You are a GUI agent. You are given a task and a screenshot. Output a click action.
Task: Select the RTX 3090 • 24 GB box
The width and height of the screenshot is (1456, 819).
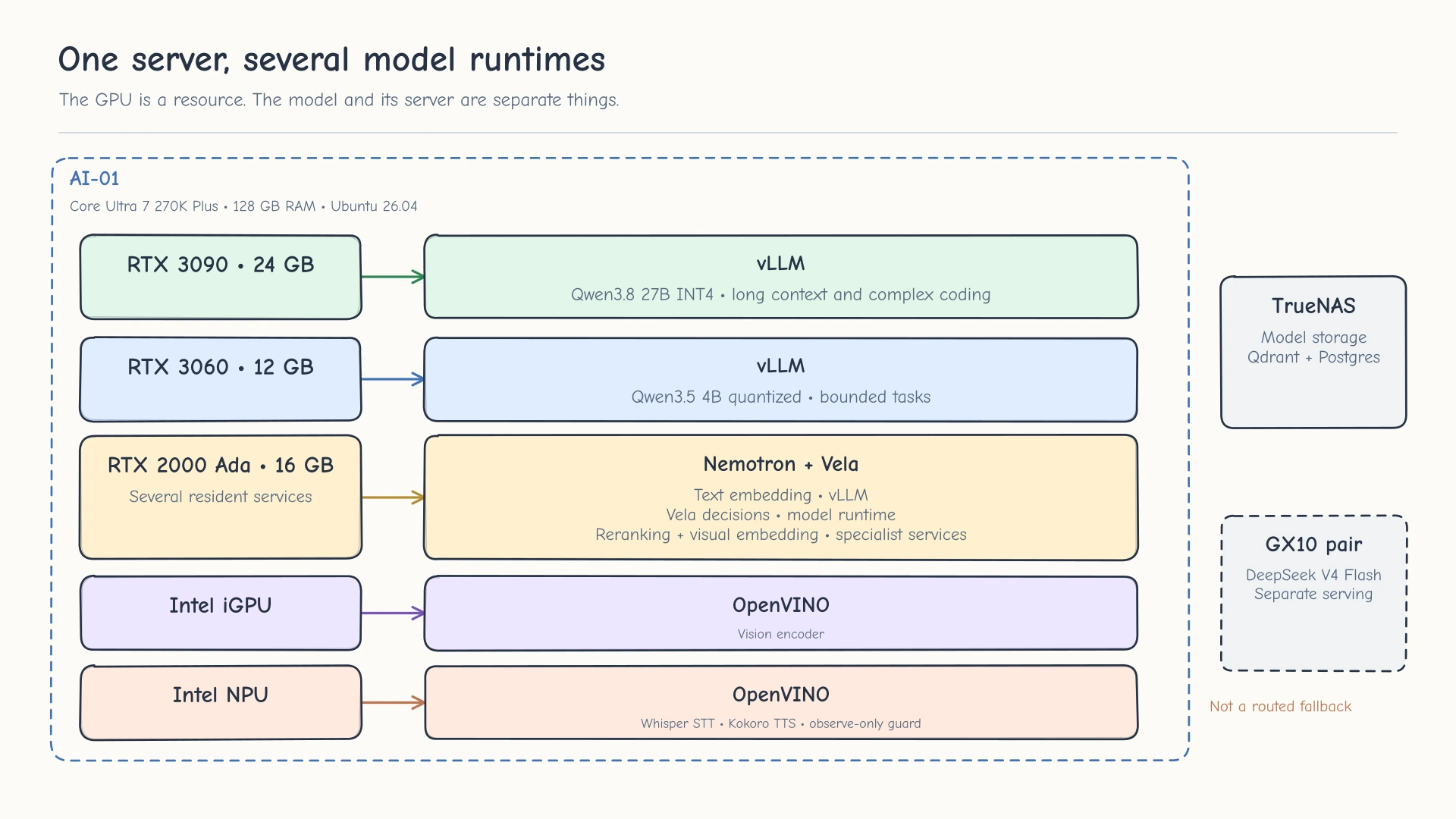[221, 277]
